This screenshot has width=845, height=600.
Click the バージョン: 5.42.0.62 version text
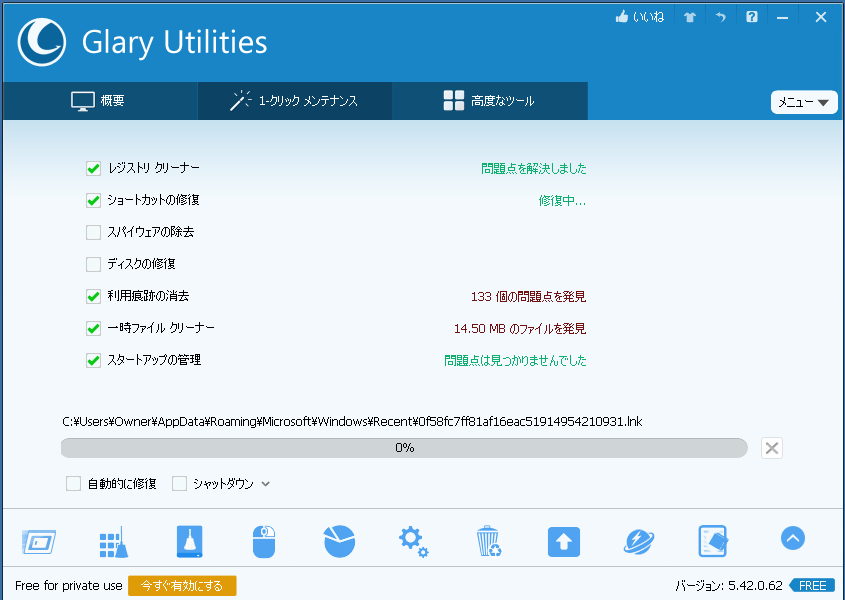729,586
